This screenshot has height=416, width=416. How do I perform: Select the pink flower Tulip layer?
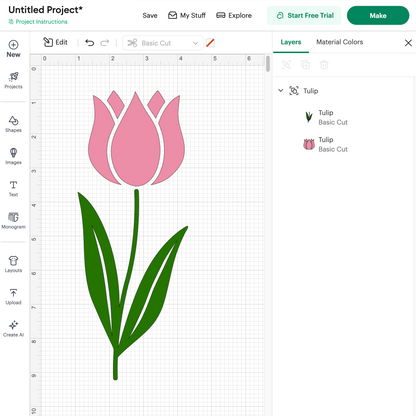344,144
